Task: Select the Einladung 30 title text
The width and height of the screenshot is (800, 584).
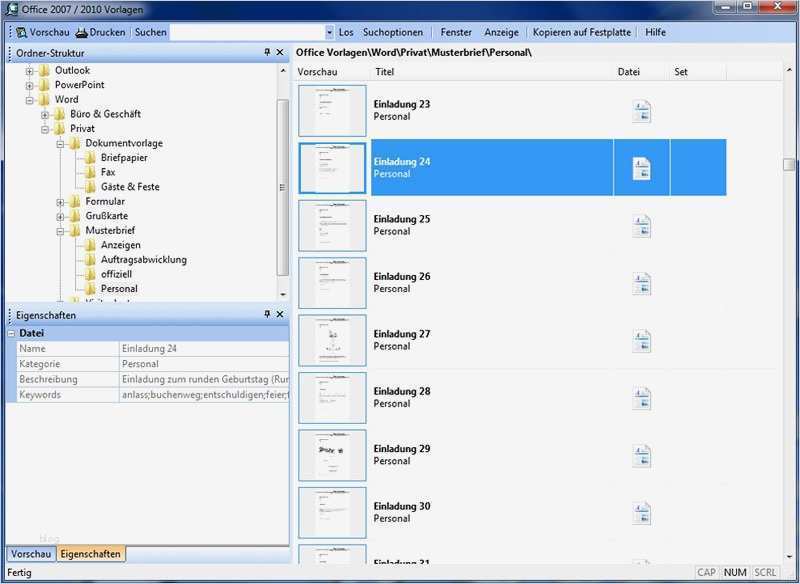Action: coord(402,506)
